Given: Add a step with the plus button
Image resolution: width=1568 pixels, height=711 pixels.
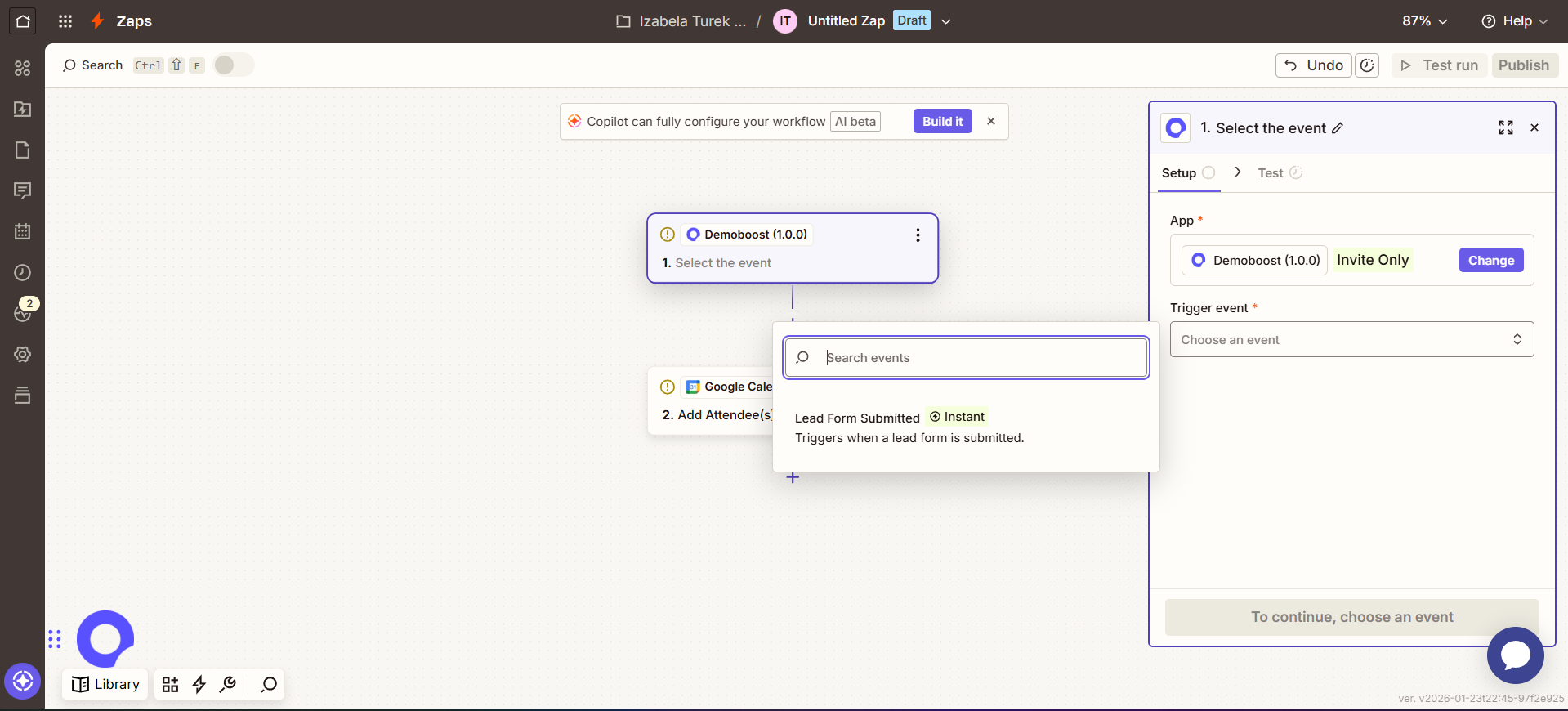Looking at the screenshot, I should pyautogui.click(x=793, y=477).
